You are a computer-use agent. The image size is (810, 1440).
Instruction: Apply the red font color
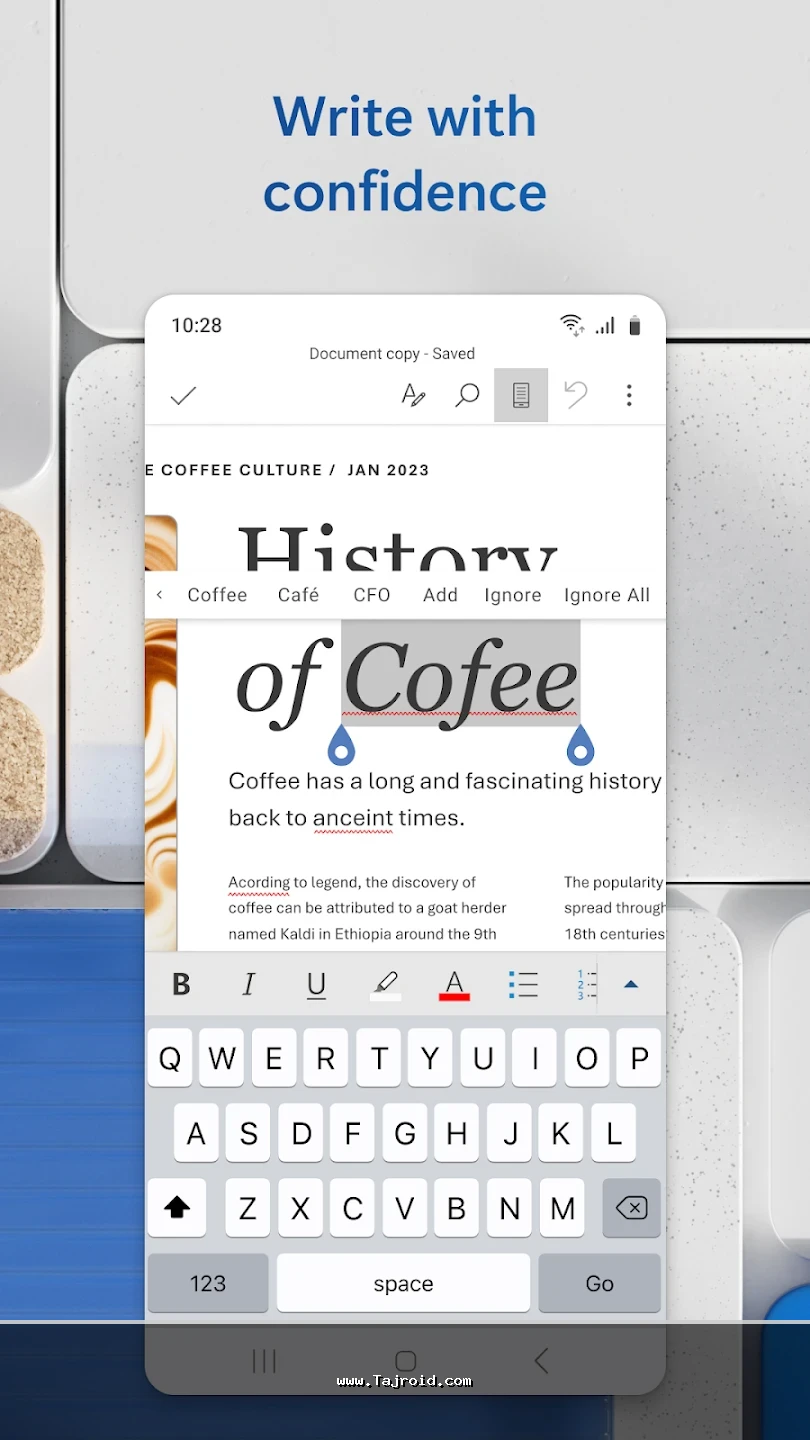tap(454, 985)
